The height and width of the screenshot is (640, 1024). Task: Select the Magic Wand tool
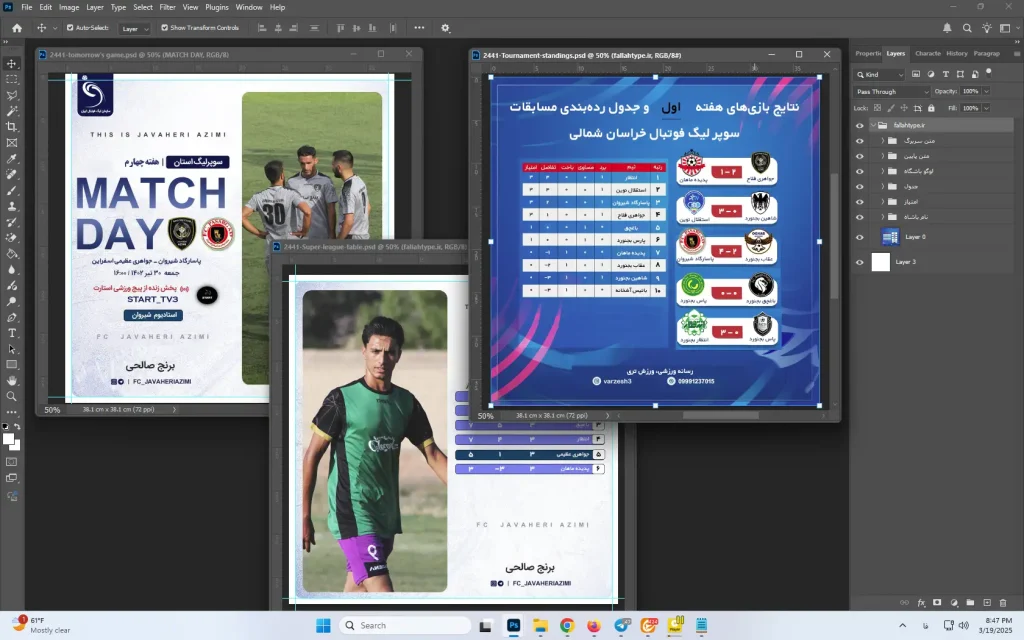[x=12, y=111]
